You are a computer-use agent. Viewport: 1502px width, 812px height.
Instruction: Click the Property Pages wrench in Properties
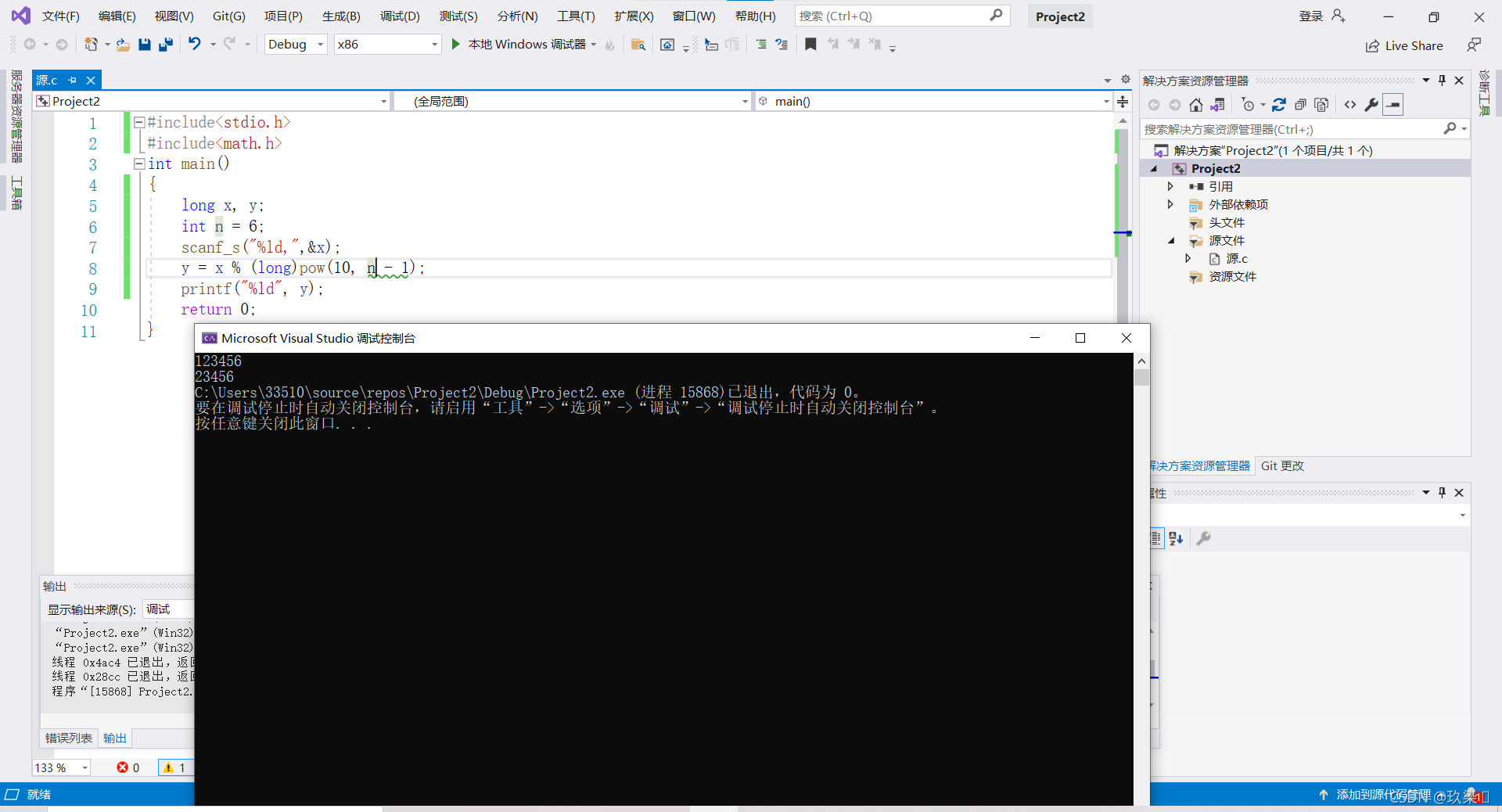1204,538
